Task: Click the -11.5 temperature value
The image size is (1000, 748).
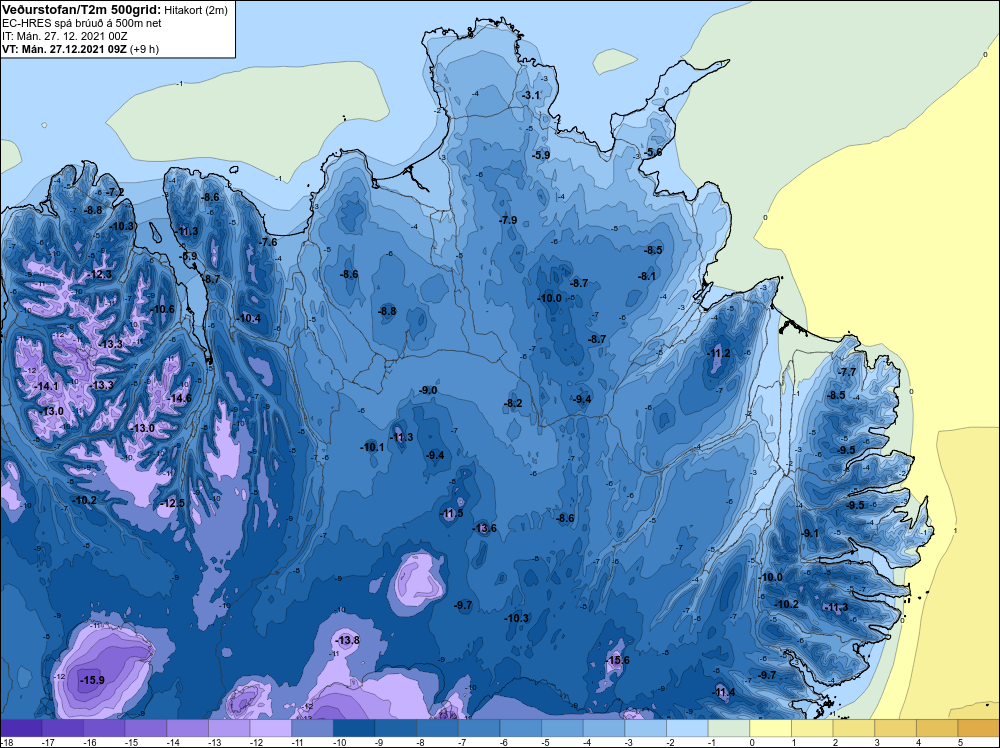Action: point(452,513)
